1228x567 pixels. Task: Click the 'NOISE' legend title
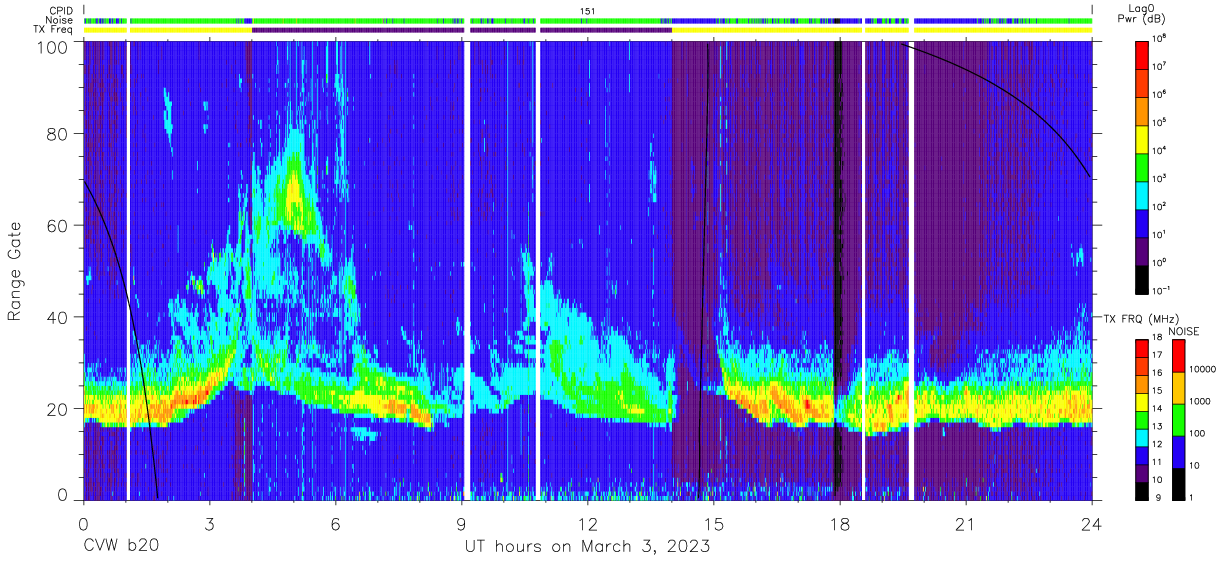tap(1183, 331)
